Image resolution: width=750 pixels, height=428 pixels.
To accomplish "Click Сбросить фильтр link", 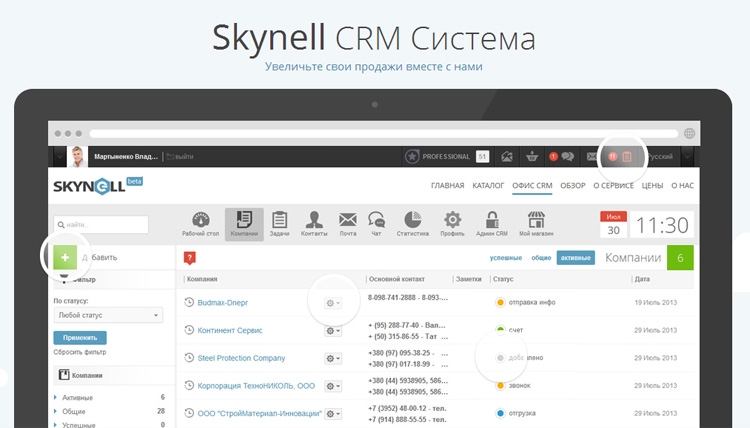I will pos(80,352).
